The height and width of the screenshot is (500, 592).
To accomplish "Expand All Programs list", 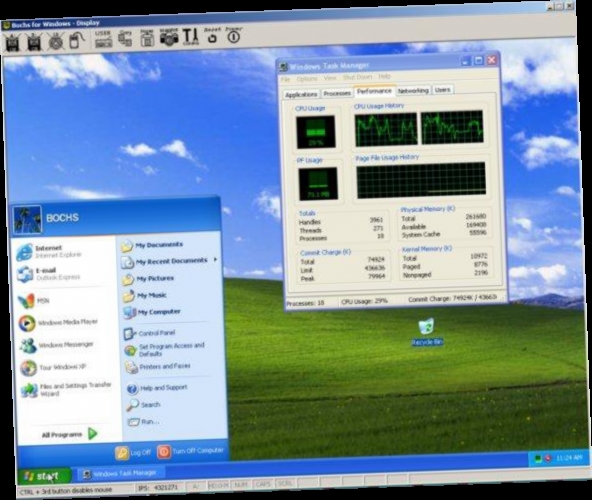I will click(x=69, y=434).
